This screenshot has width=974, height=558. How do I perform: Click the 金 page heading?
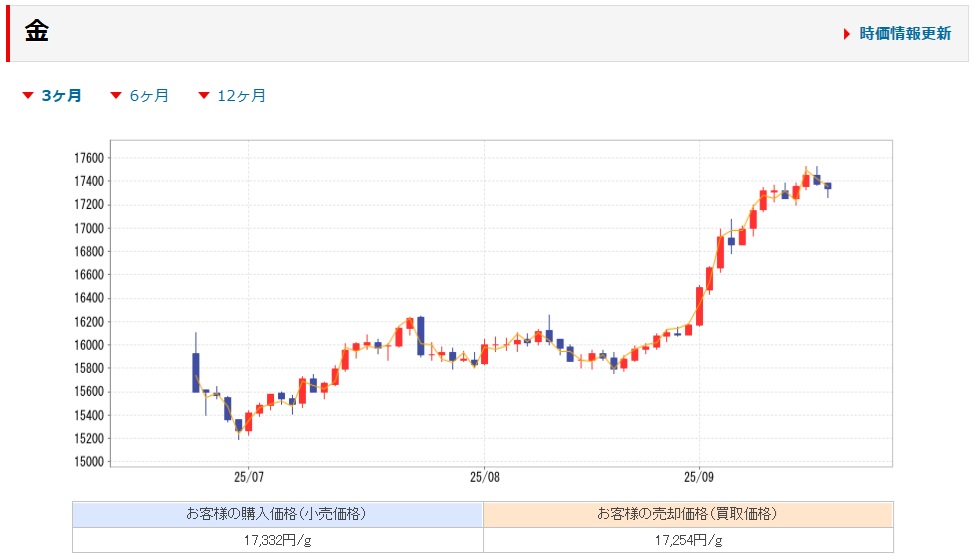point(37,31)
